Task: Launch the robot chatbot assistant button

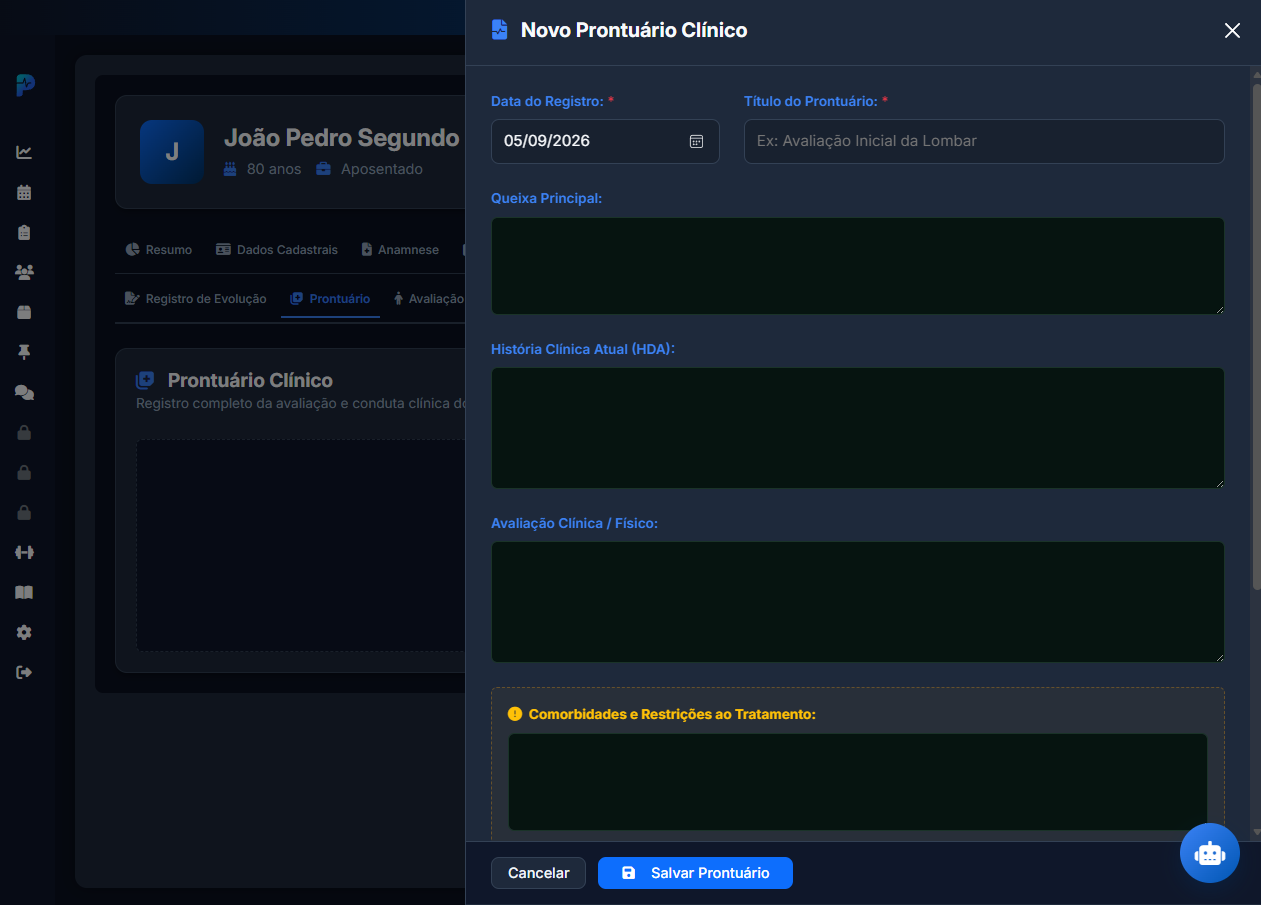Action: coord(1210,853)
